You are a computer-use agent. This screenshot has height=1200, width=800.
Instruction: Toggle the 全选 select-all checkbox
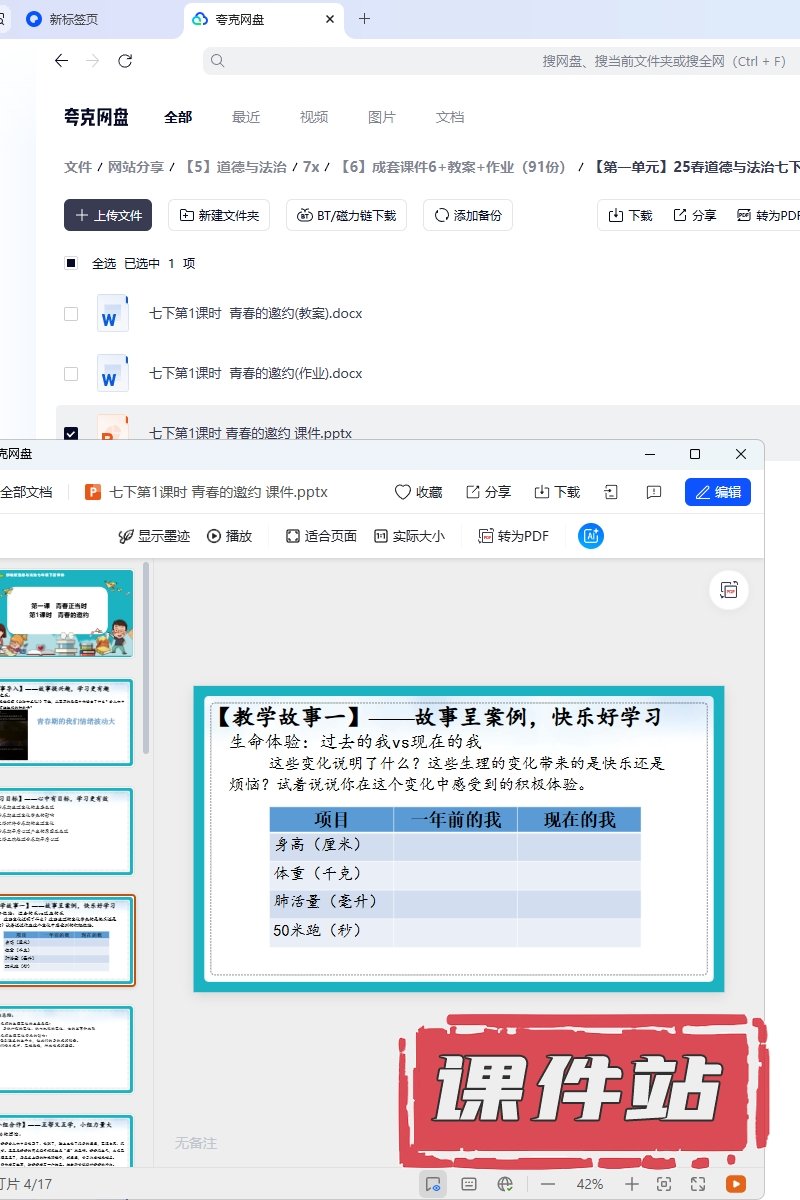71,263
